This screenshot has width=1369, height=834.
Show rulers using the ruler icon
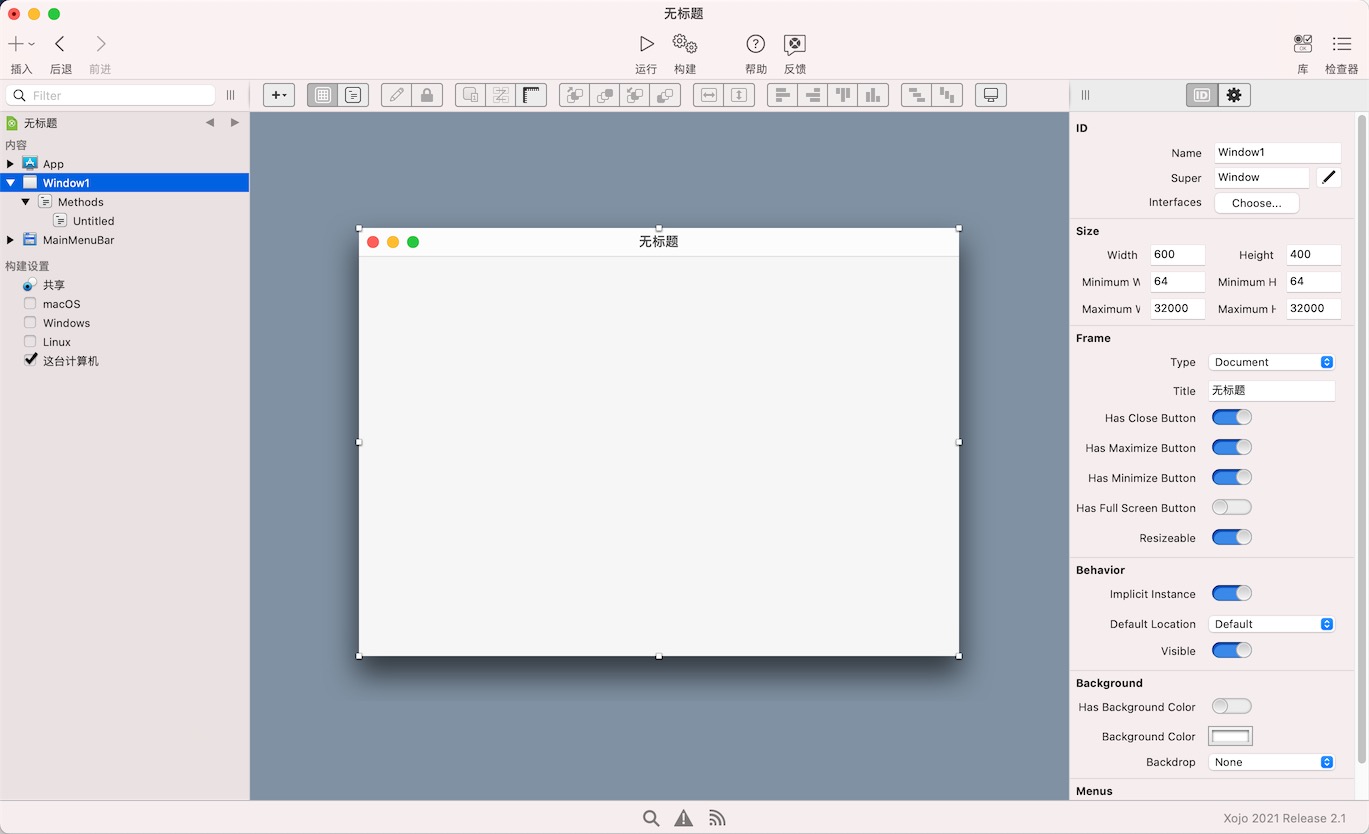point(531,95)
